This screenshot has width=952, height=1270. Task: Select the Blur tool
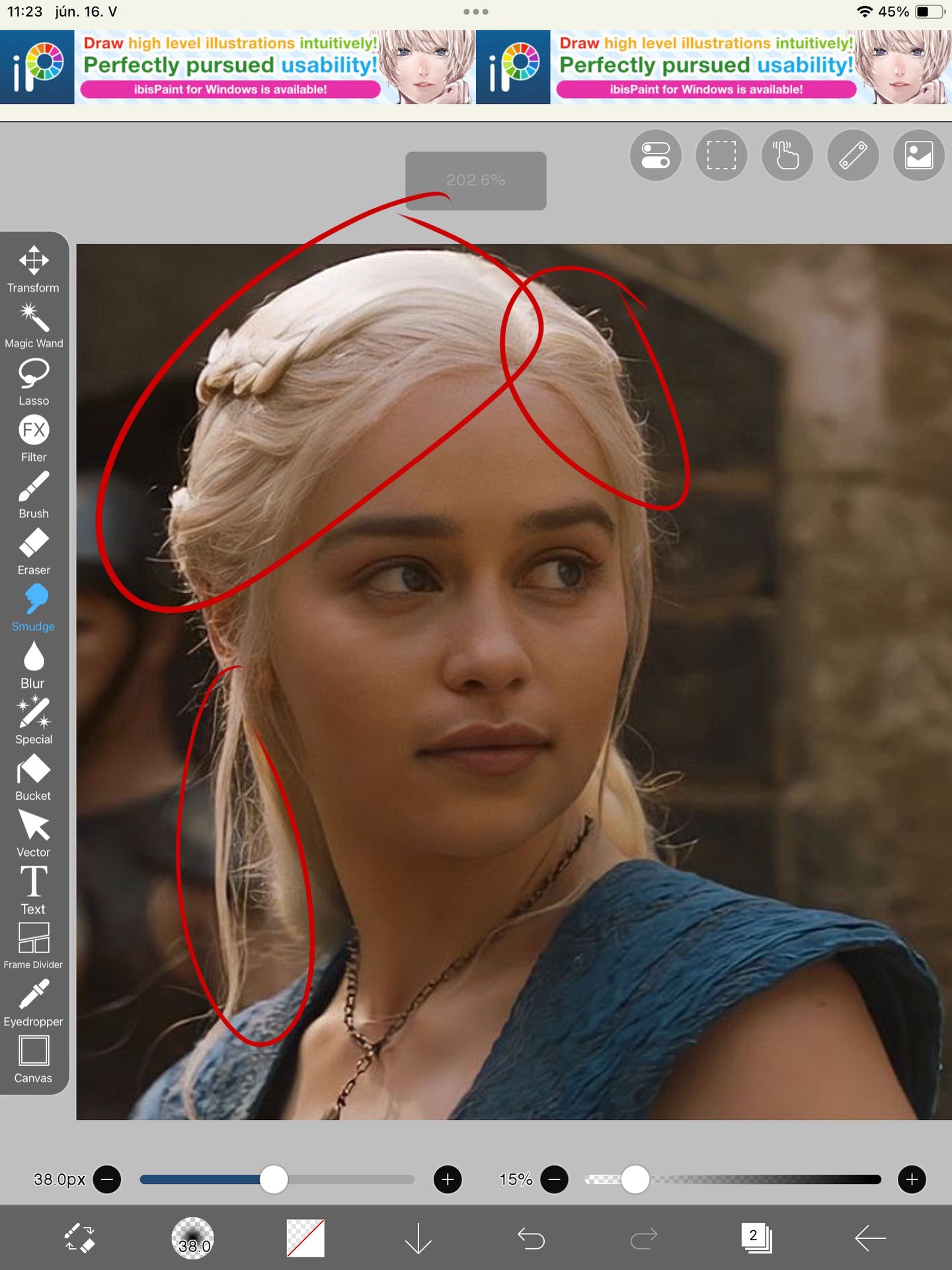(x=34, y=665)
